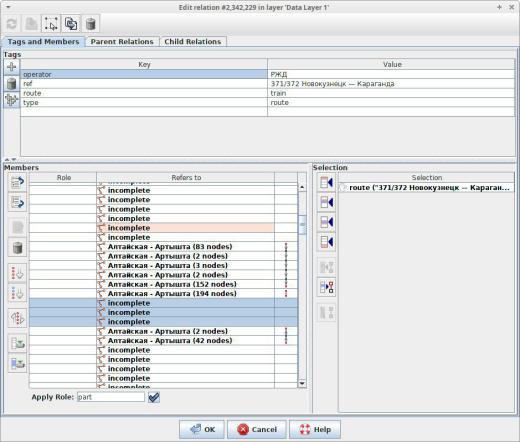Click the delete relation trash icon in toolbar
The width and height of the screenshot is (520, 442).
tap(91, 24)
